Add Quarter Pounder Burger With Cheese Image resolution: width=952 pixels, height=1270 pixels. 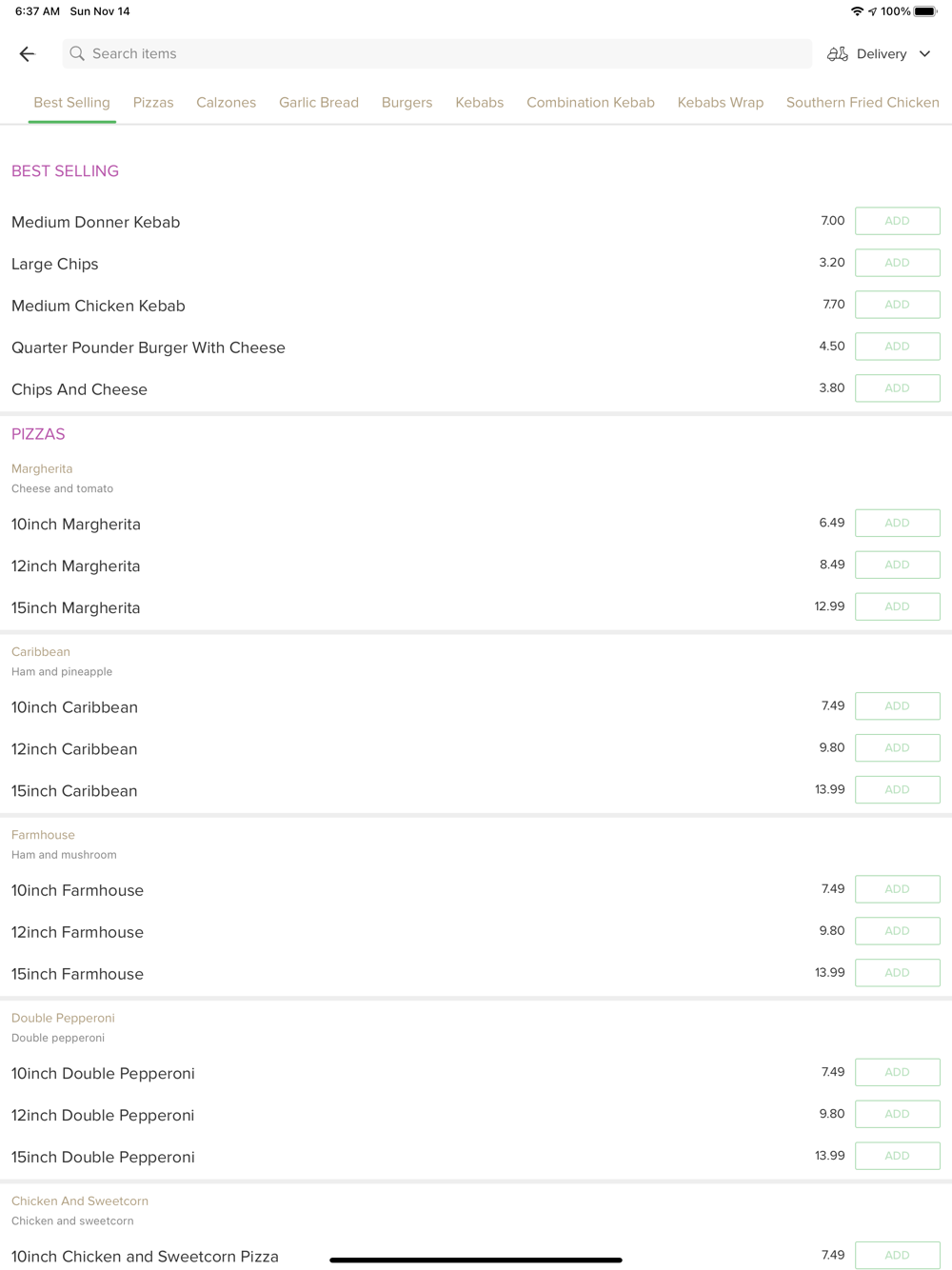coord(897,347)
